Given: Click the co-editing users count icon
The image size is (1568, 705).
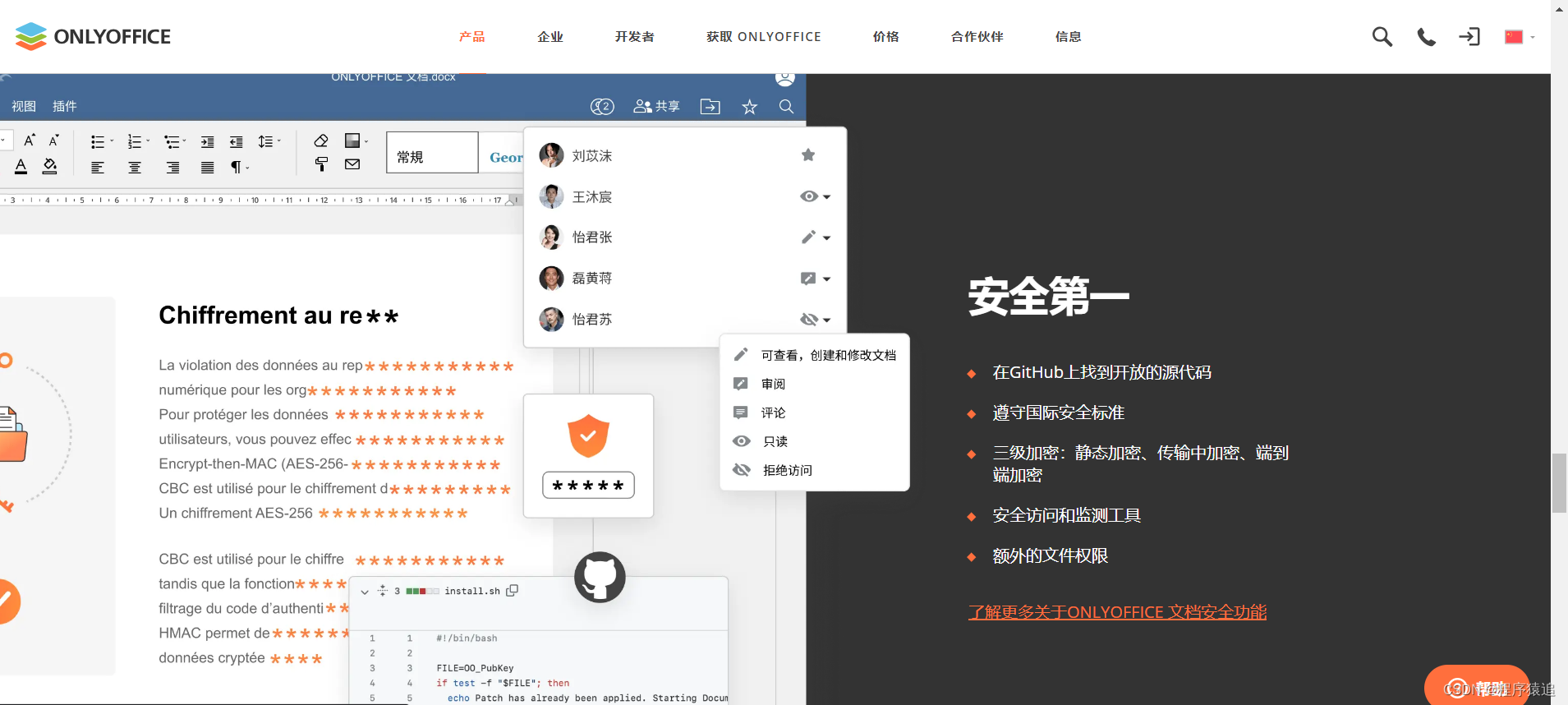Looking at the screenshot, I should 602,106.
